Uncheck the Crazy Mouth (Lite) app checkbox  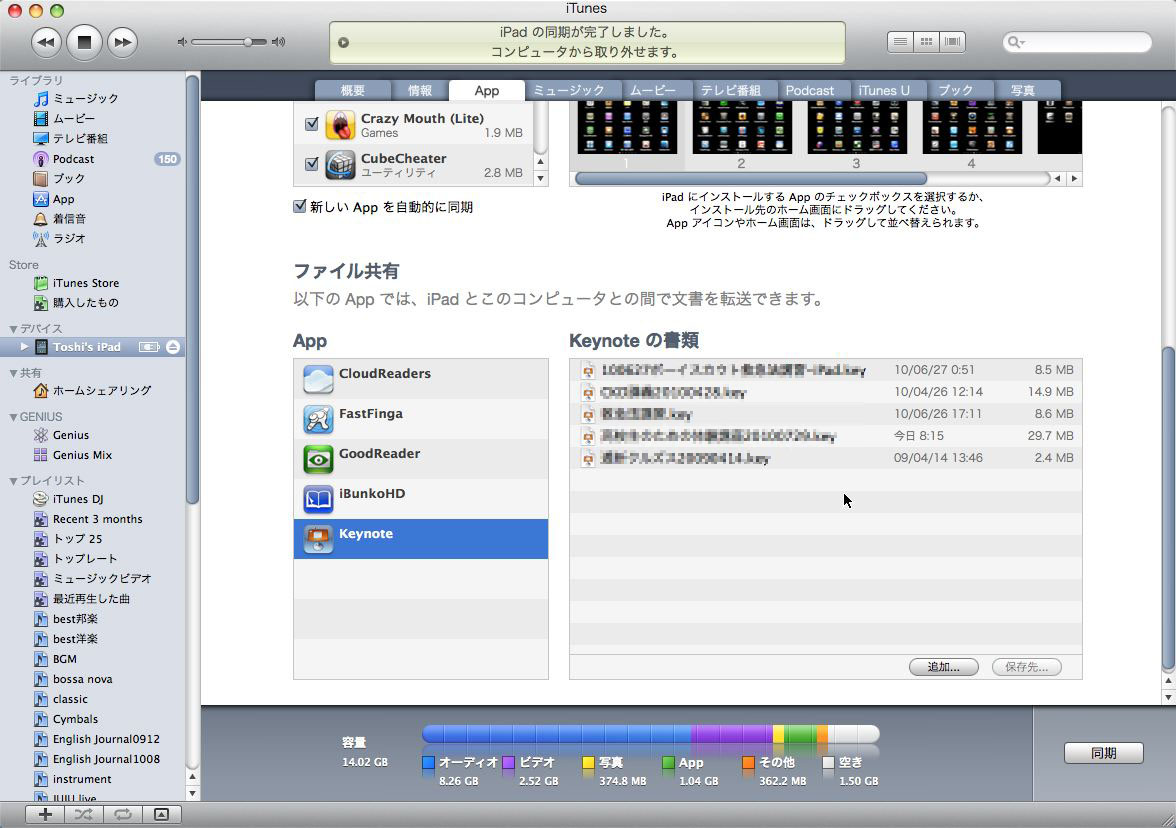point(312,123)
